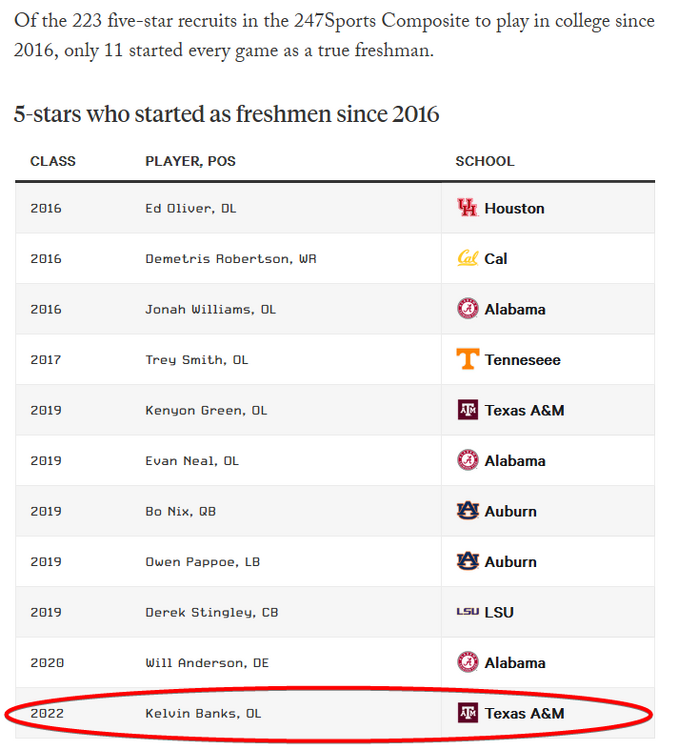The height and width of the screenshot is (750, 678).
Task: Click Texas A&M logo in Kelvin Banks row
Action: coord(467,713)
